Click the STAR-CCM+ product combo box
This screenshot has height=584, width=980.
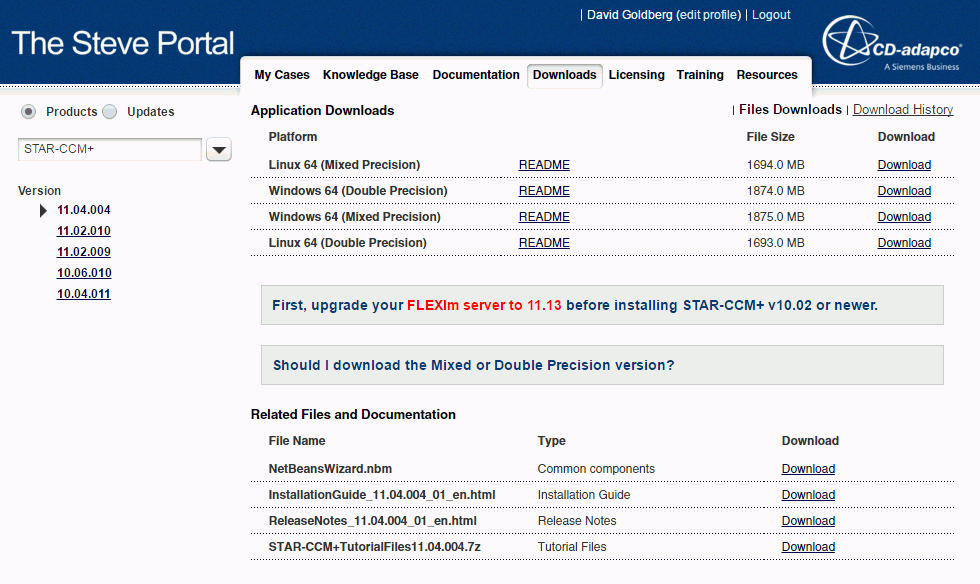tap(110, 150)
